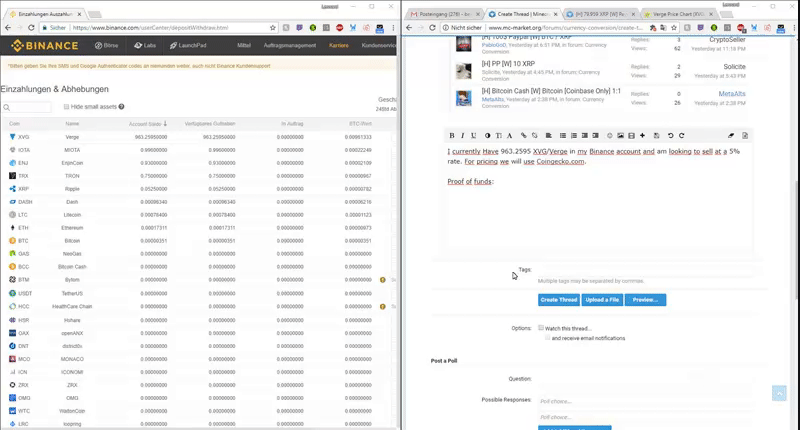Reload the Binance browser page

(x=31, y=28)
